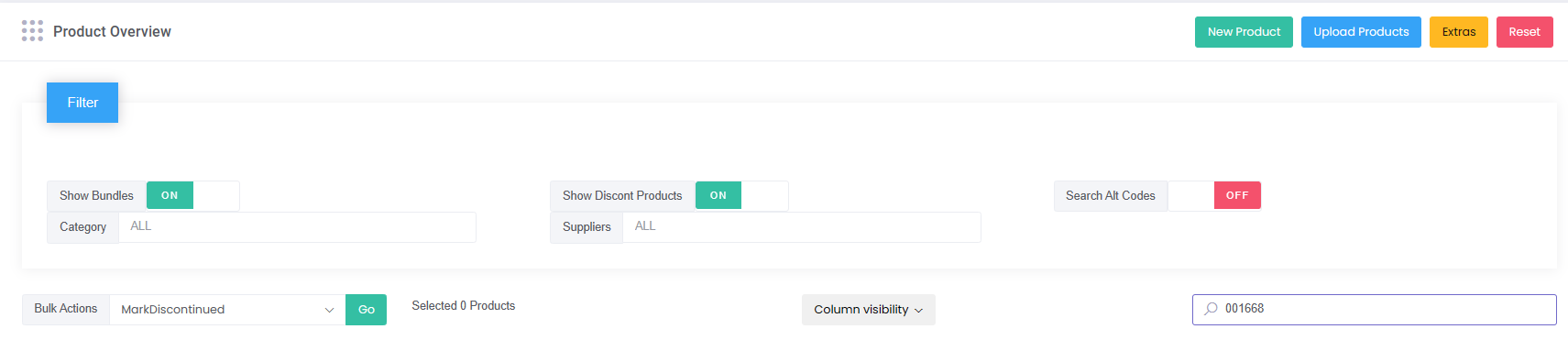Image resolution: width=1568 pixels, height=340 pixels.
Task: Click the New Product button
Action: coord(1244,32)
